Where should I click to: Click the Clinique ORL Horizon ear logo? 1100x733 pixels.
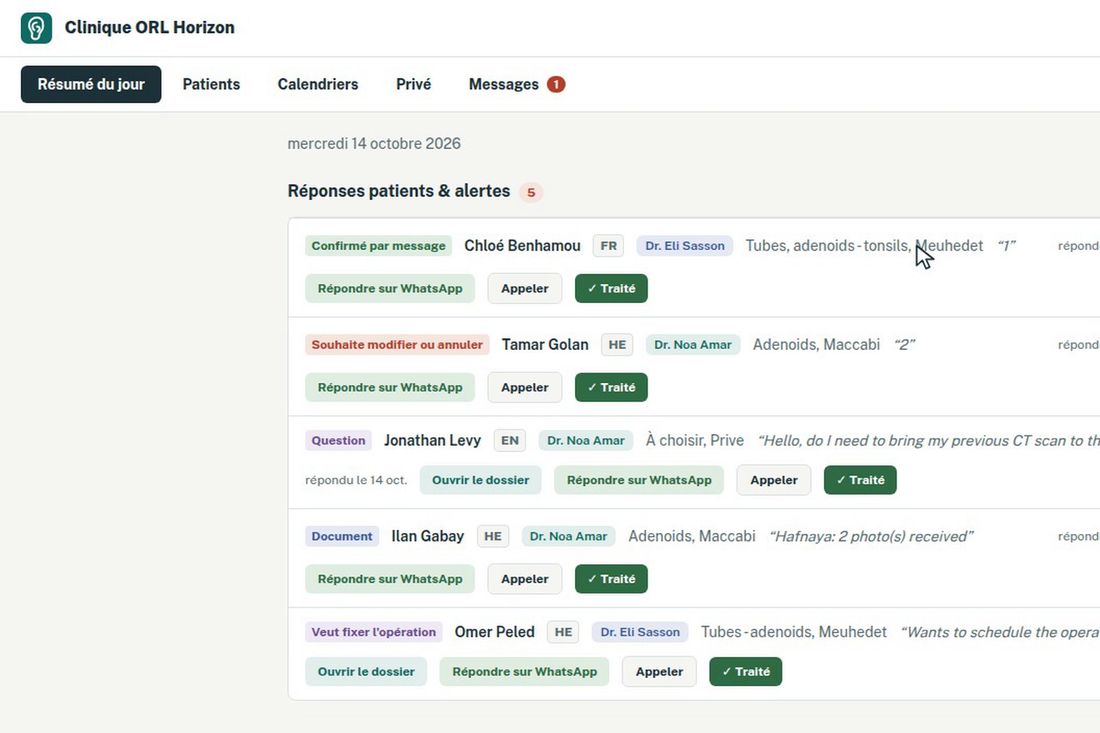coord(36,28)
